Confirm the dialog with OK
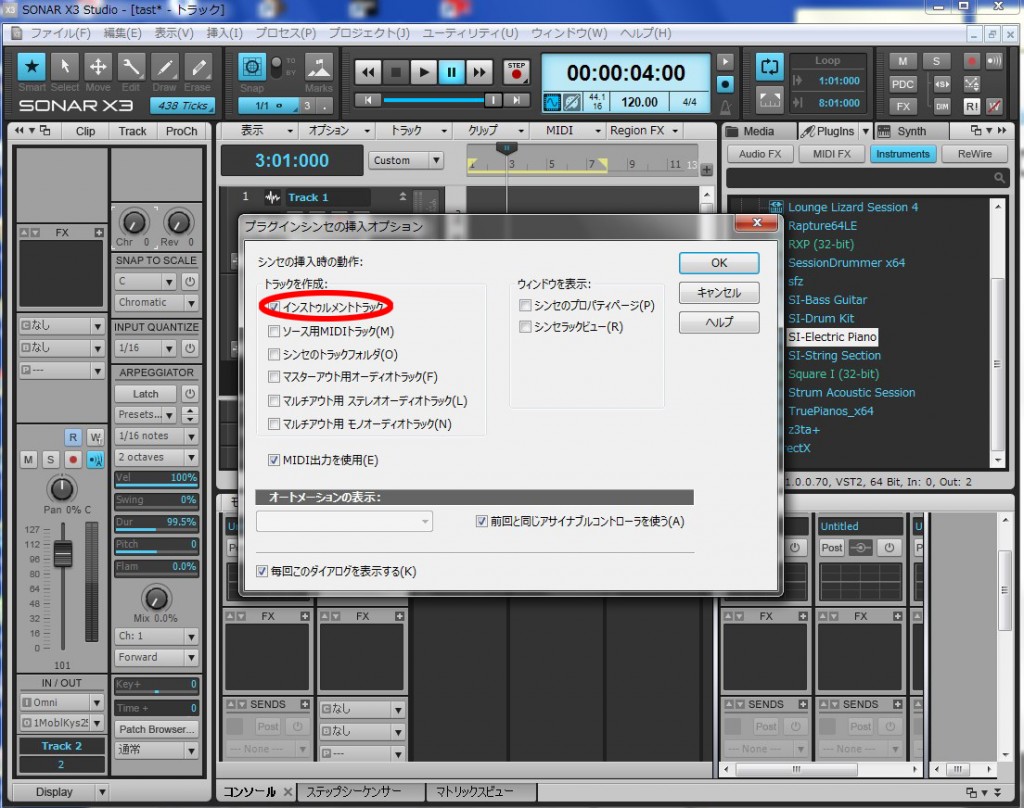The height and width of the screenshot is (808, 1024). [x=719, y=263]
